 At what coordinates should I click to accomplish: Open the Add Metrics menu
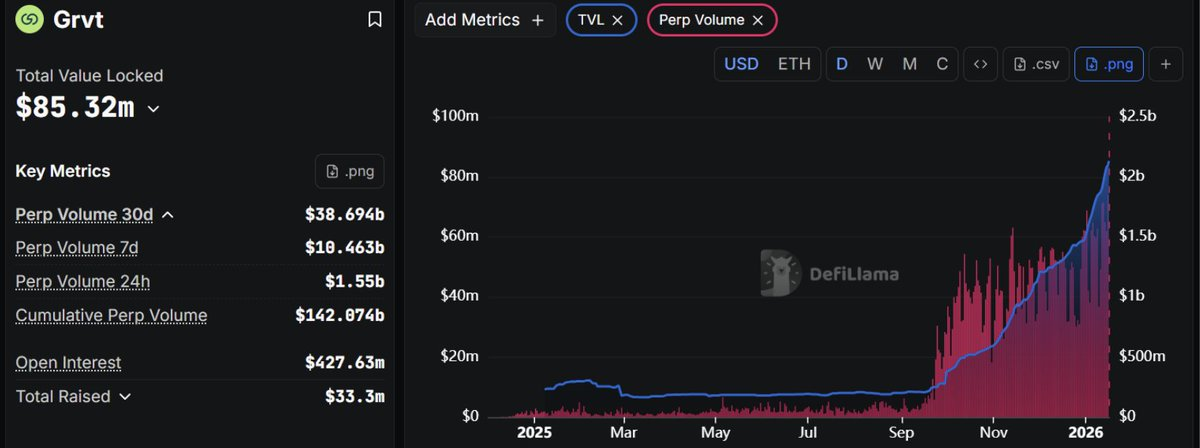pyautogui.click(x=484, y=20)
